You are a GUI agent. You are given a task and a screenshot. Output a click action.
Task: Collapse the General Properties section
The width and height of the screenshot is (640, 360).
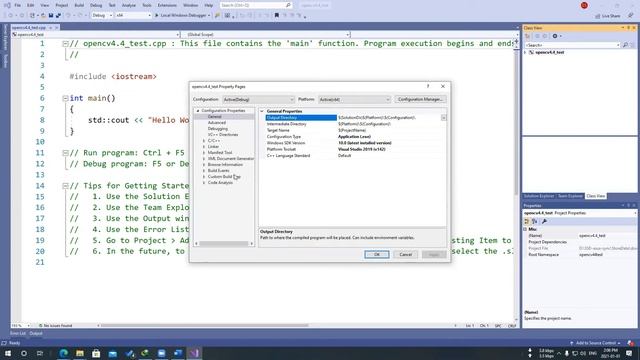click(262, 111)
